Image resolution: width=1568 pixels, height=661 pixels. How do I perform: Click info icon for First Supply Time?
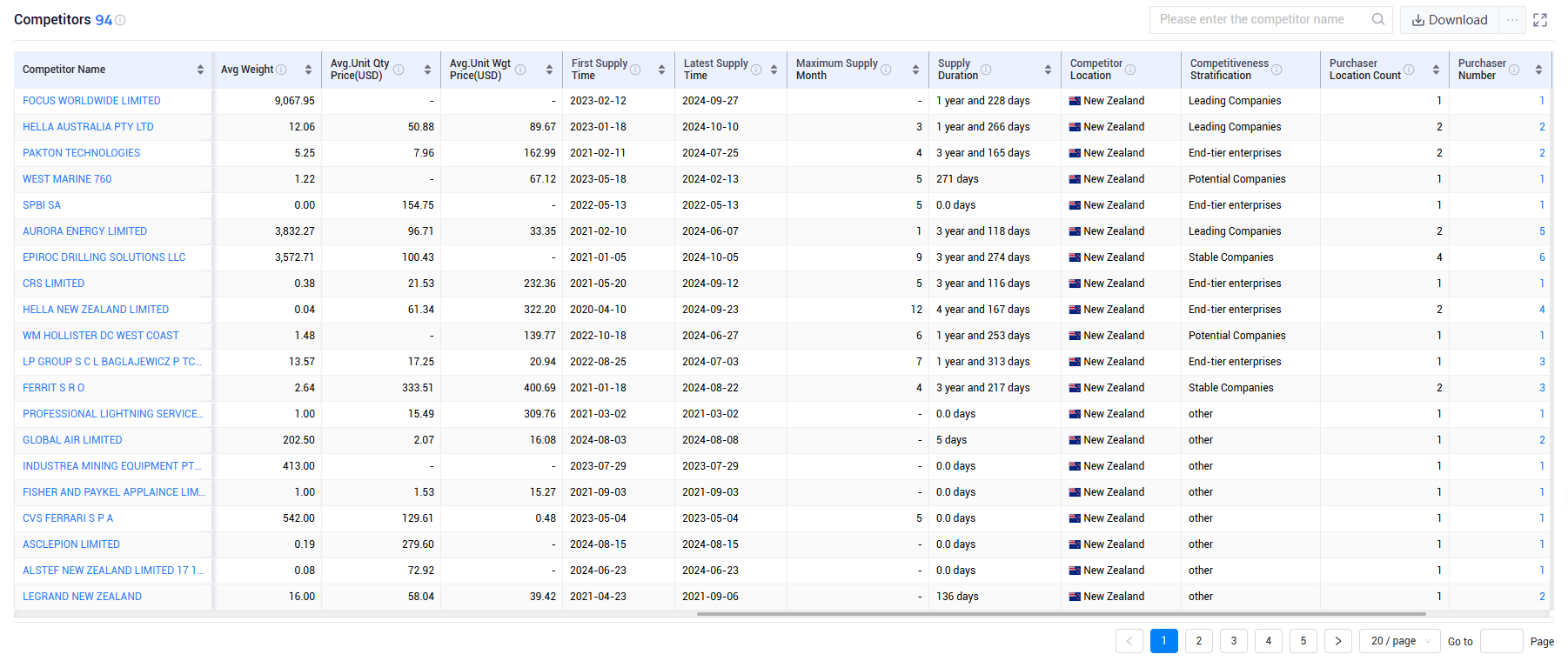pyautogui.click(x=635, y=70)
